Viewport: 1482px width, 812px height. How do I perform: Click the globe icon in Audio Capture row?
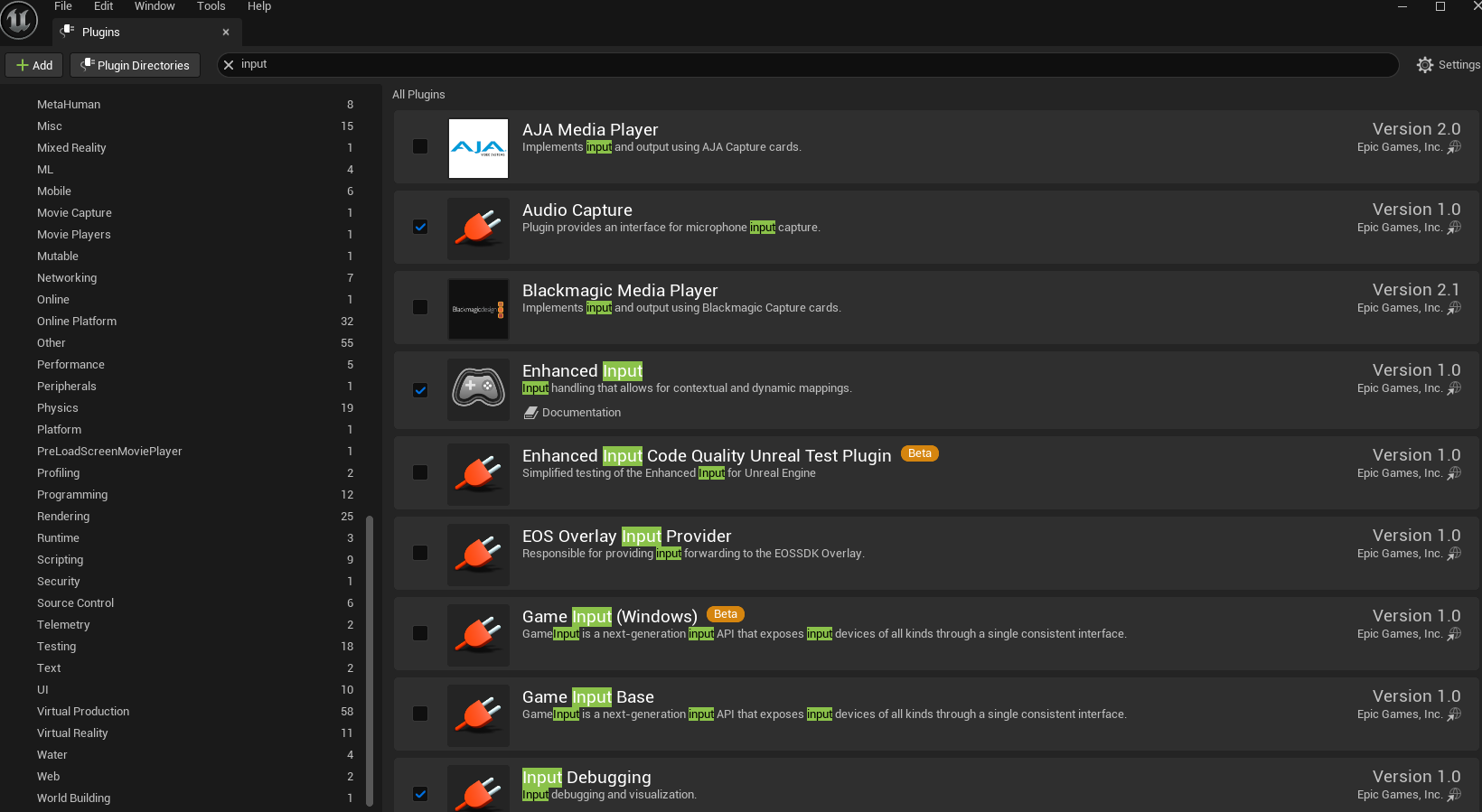(x=1454, y=228)
